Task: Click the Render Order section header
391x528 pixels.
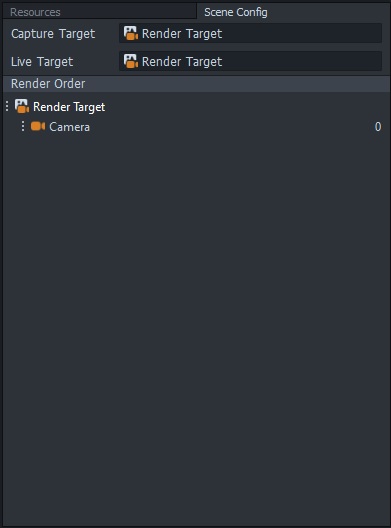Action: 196,84
